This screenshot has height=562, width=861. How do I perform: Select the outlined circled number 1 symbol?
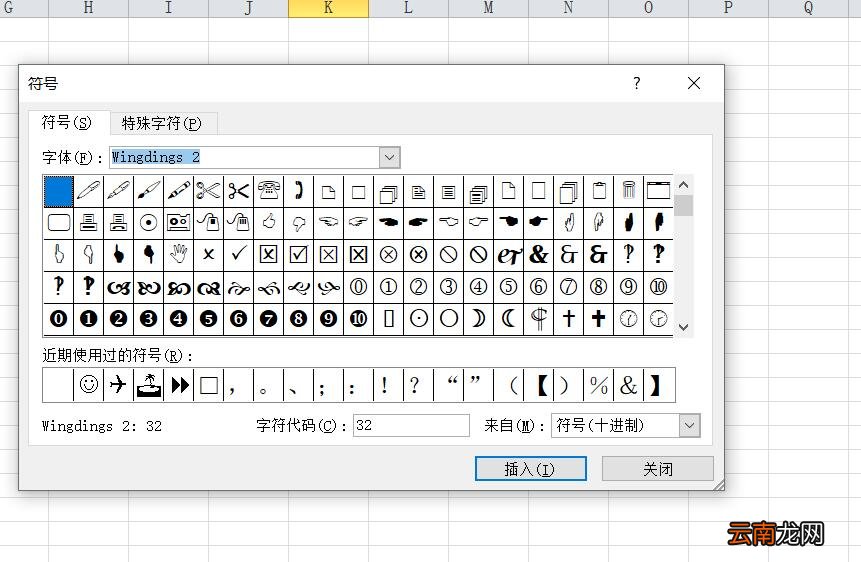point(388,286)
